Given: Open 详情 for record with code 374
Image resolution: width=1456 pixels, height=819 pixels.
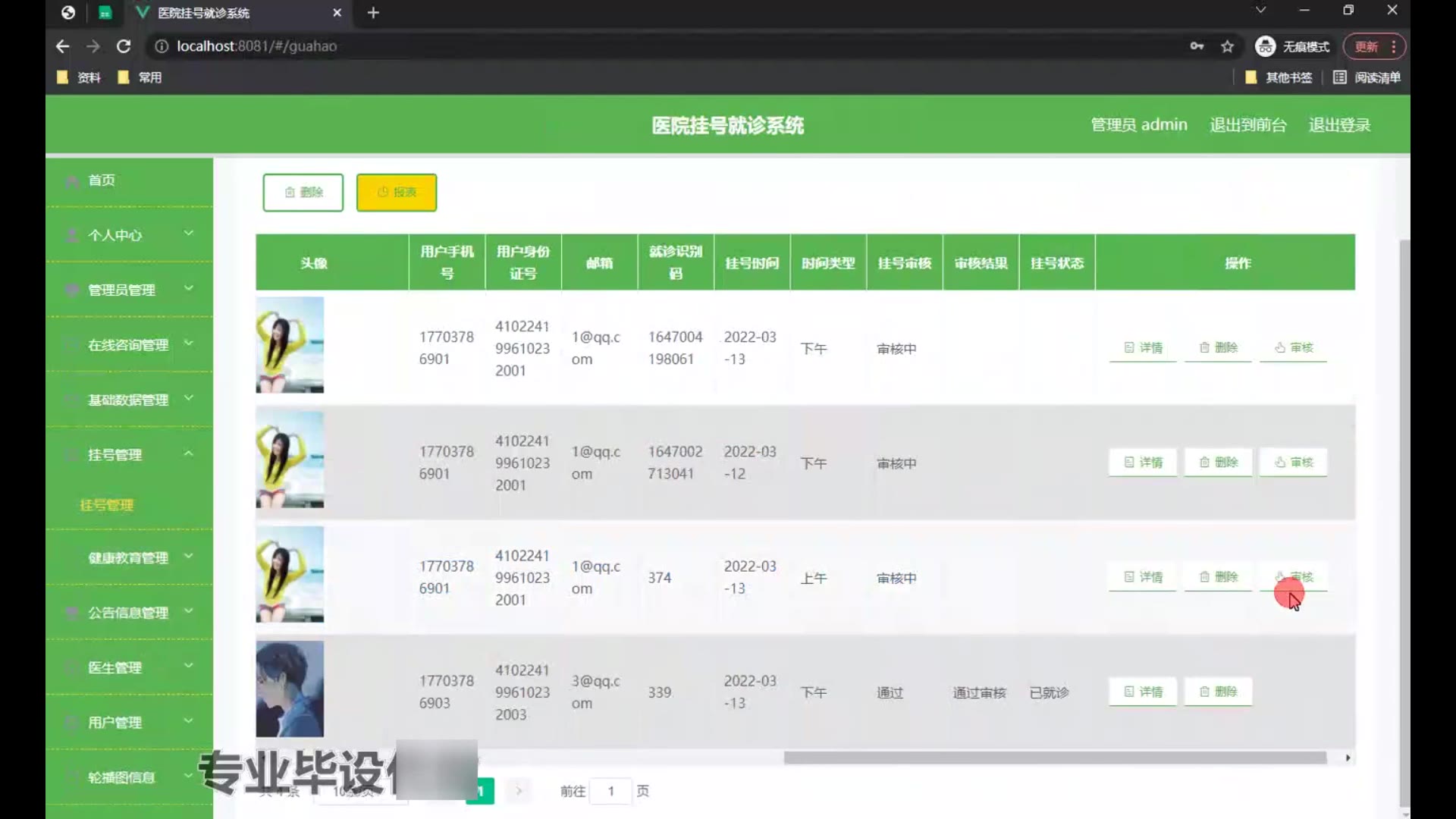Looking at the screenshot, I should [x=1143, y=577].
